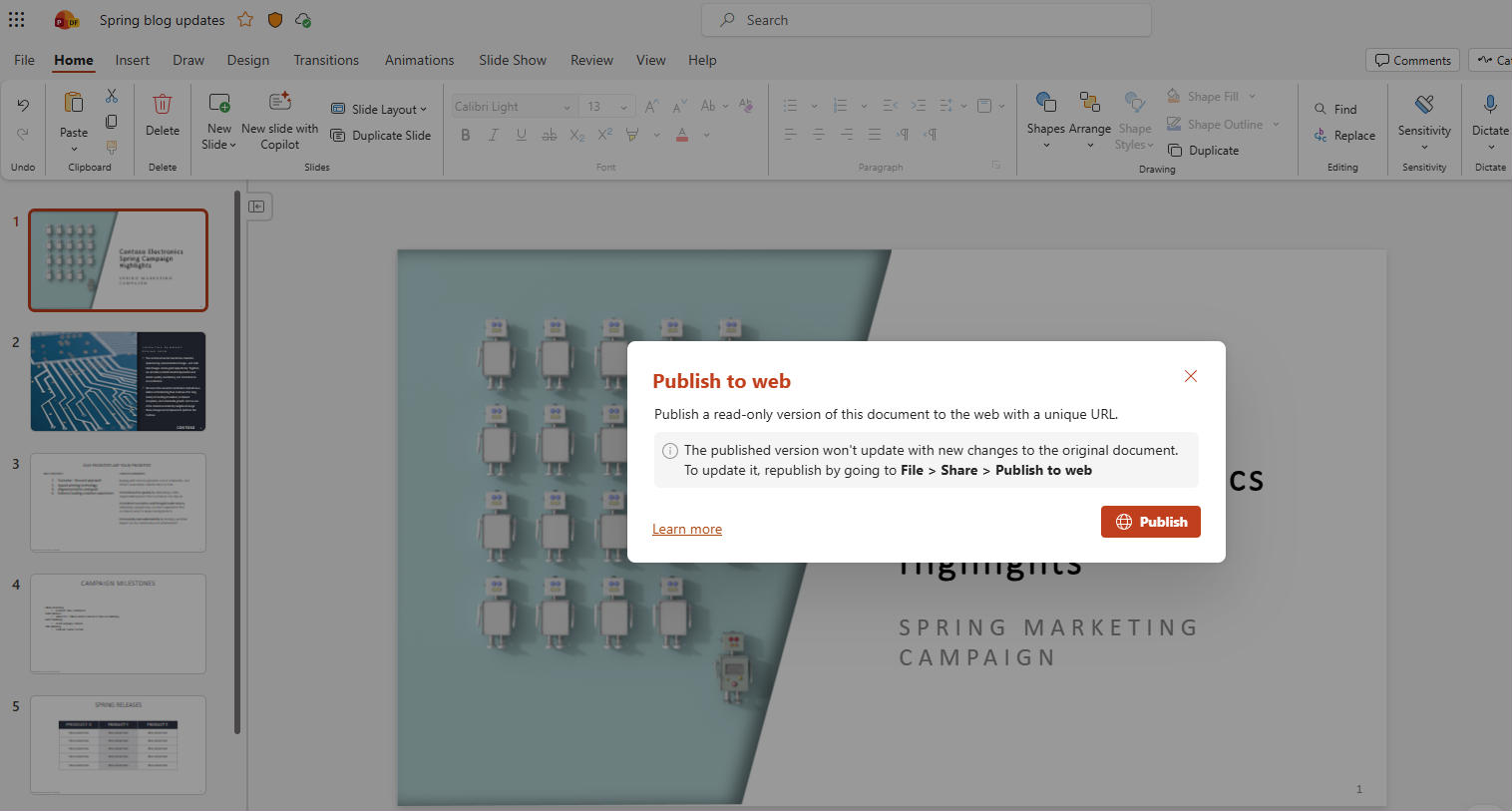Click the Delete slide icon
Screen dimensions: 1512x811
pos(162,105)
